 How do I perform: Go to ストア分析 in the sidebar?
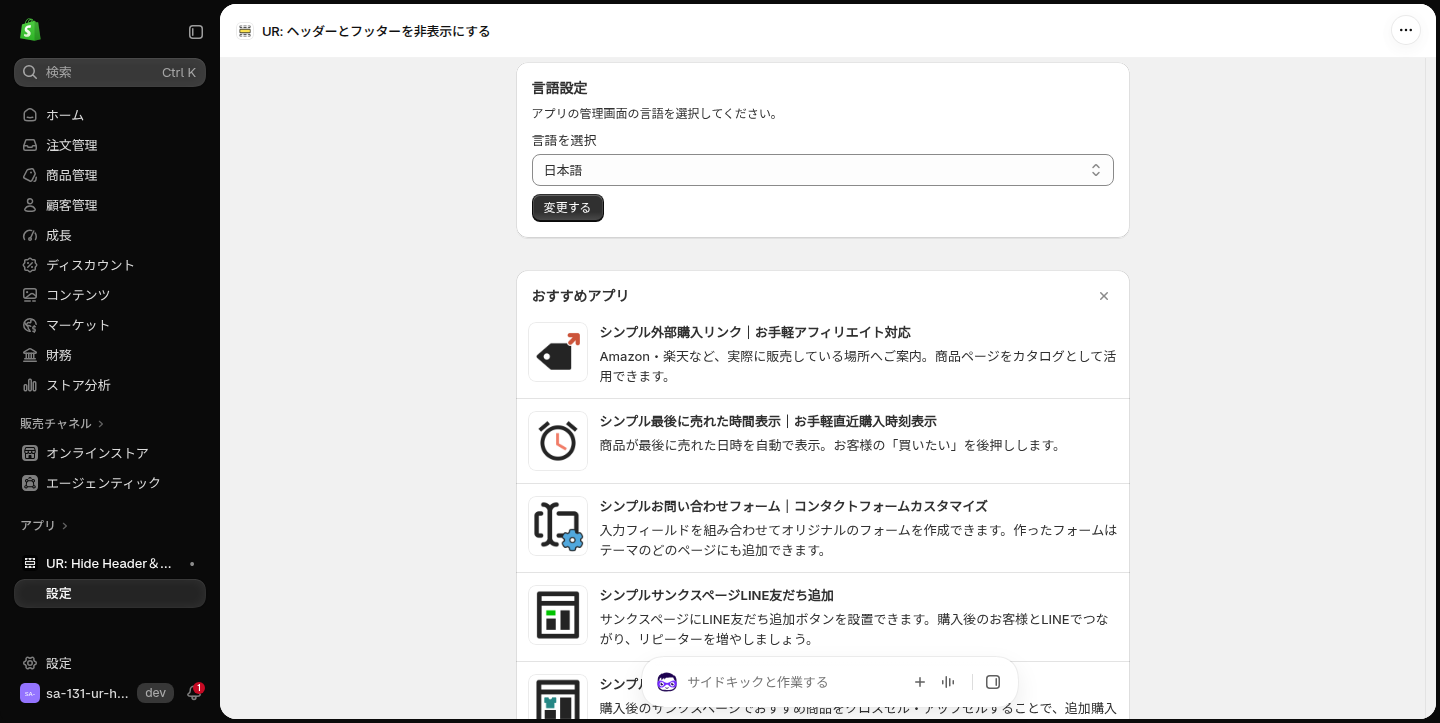point(110,385)
